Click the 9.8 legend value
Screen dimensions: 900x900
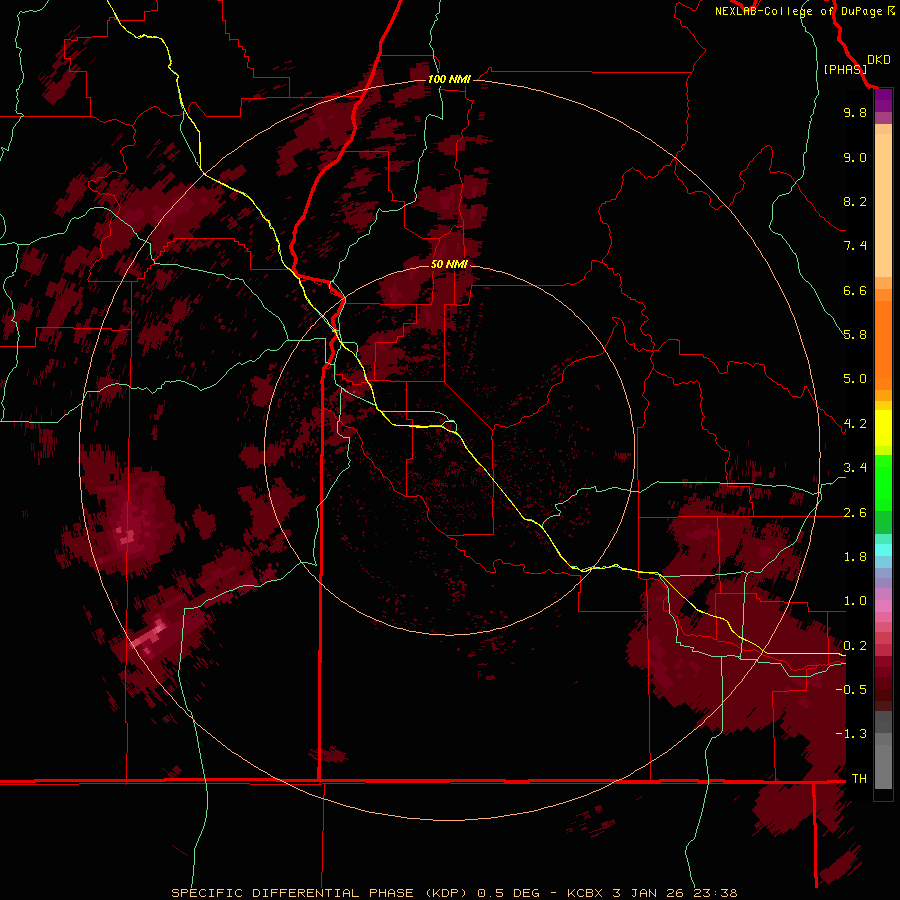855,112
